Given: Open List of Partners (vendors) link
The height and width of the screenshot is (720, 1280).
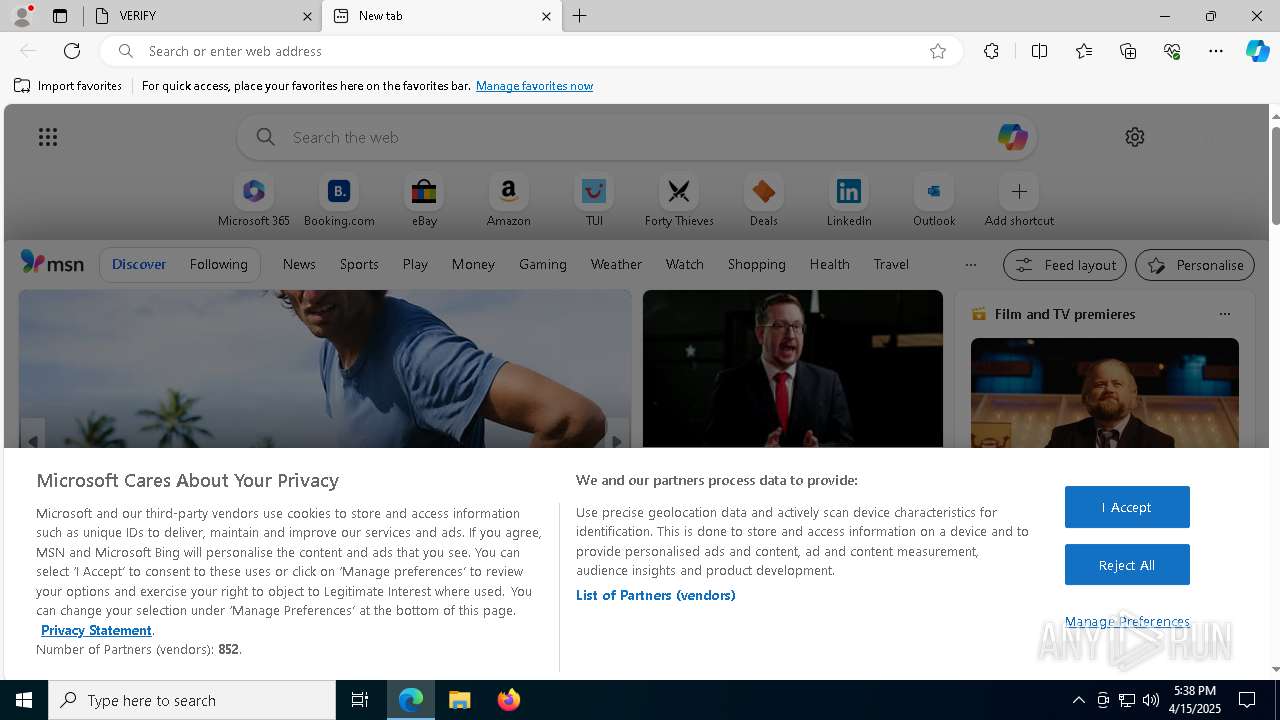Looking at the screenshot, I should pyautogui.click(x=656, y=595).
